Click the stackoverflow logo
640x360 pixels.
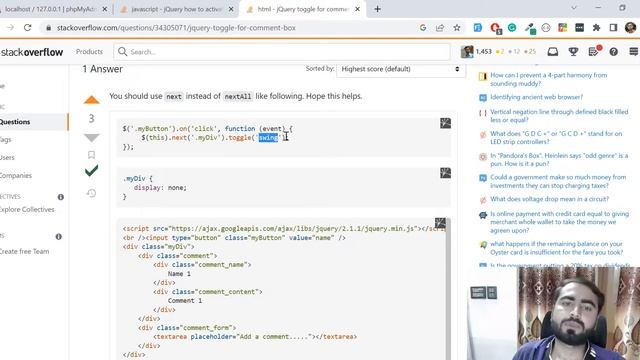pos(32,52)
